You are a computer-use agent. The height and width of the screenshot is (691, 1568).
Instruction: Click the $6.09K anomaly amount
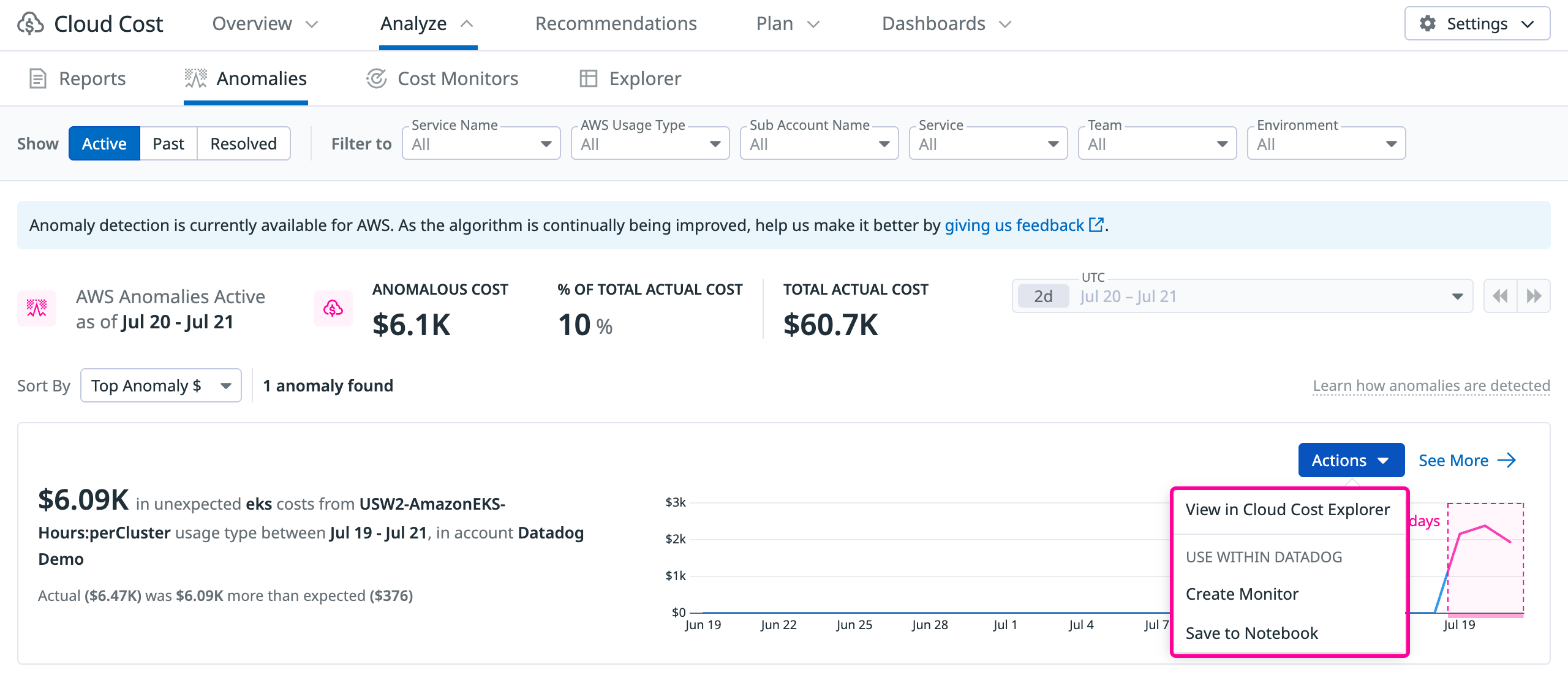click(83, 500)
